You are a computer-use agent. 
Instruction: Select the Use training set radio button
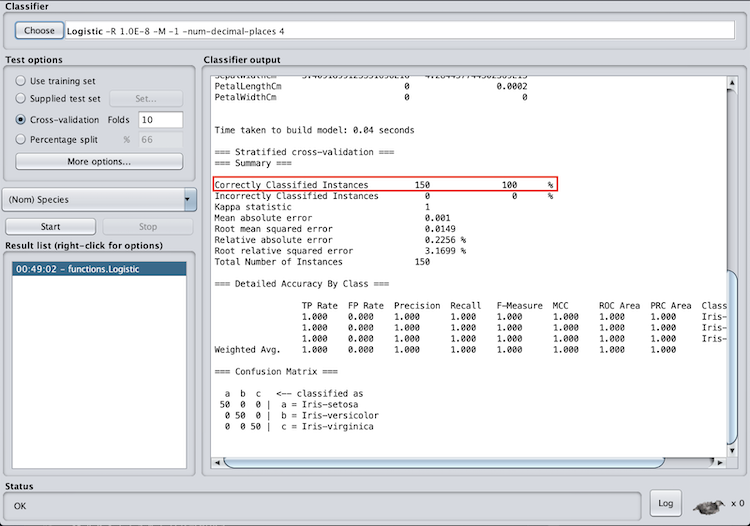[20, 81]
